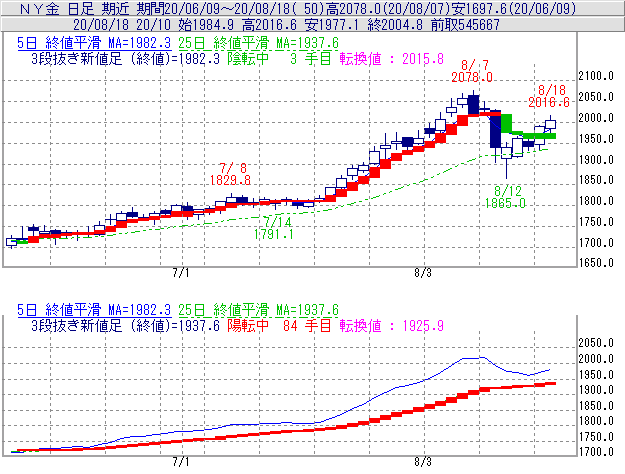625x474 pixels.
Task: Click the 8/3 date label on lower chart
Action: tap(422, 464)
